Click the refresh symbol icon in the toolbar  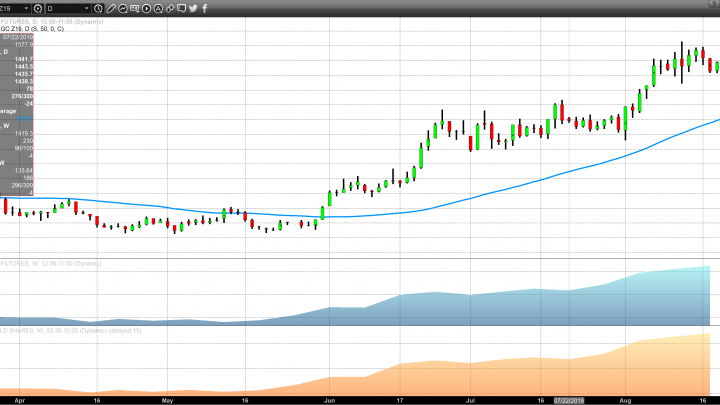(38, 8)
